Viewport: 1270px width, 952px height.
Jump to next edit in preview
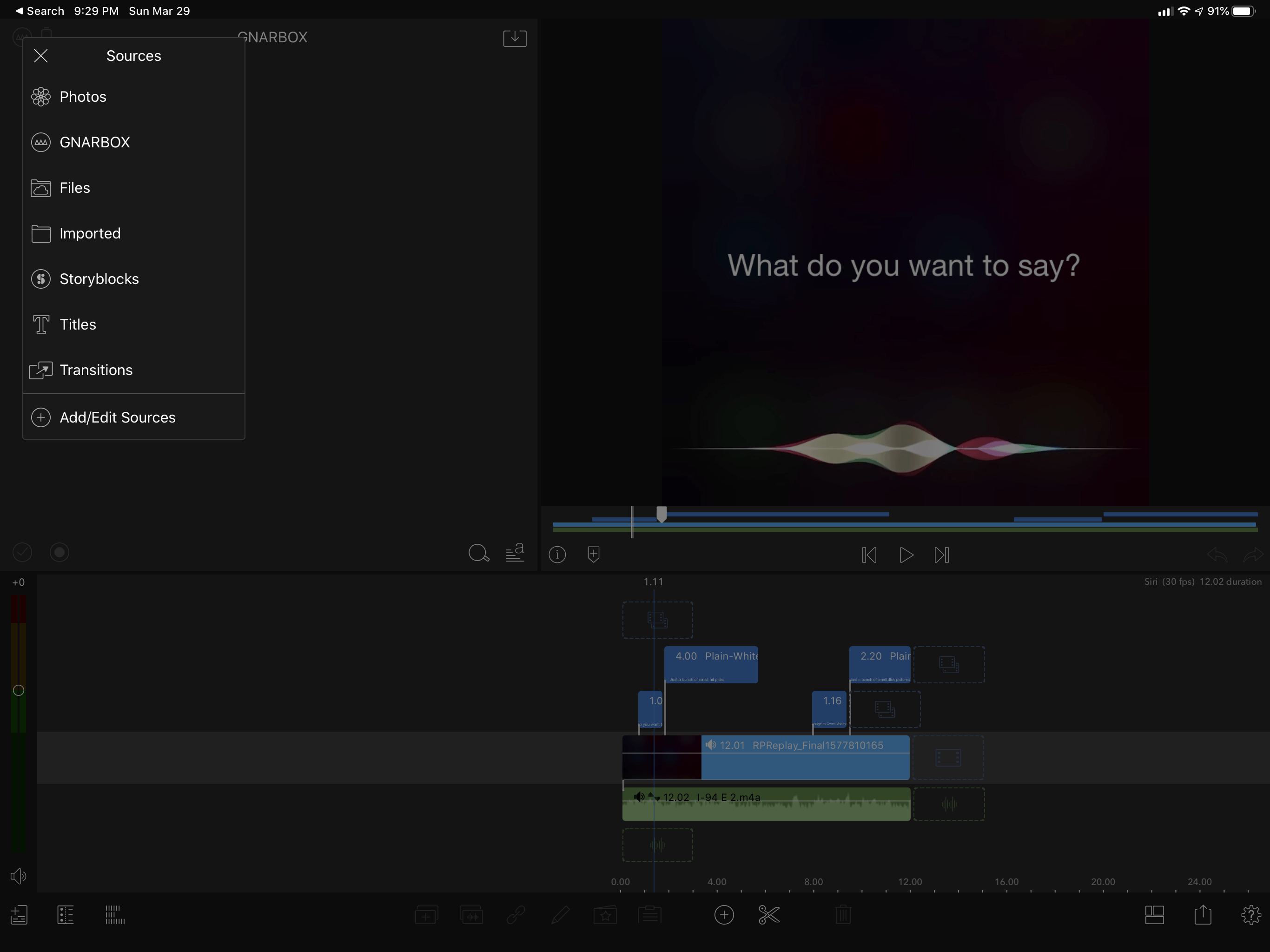tap(942, 555)
